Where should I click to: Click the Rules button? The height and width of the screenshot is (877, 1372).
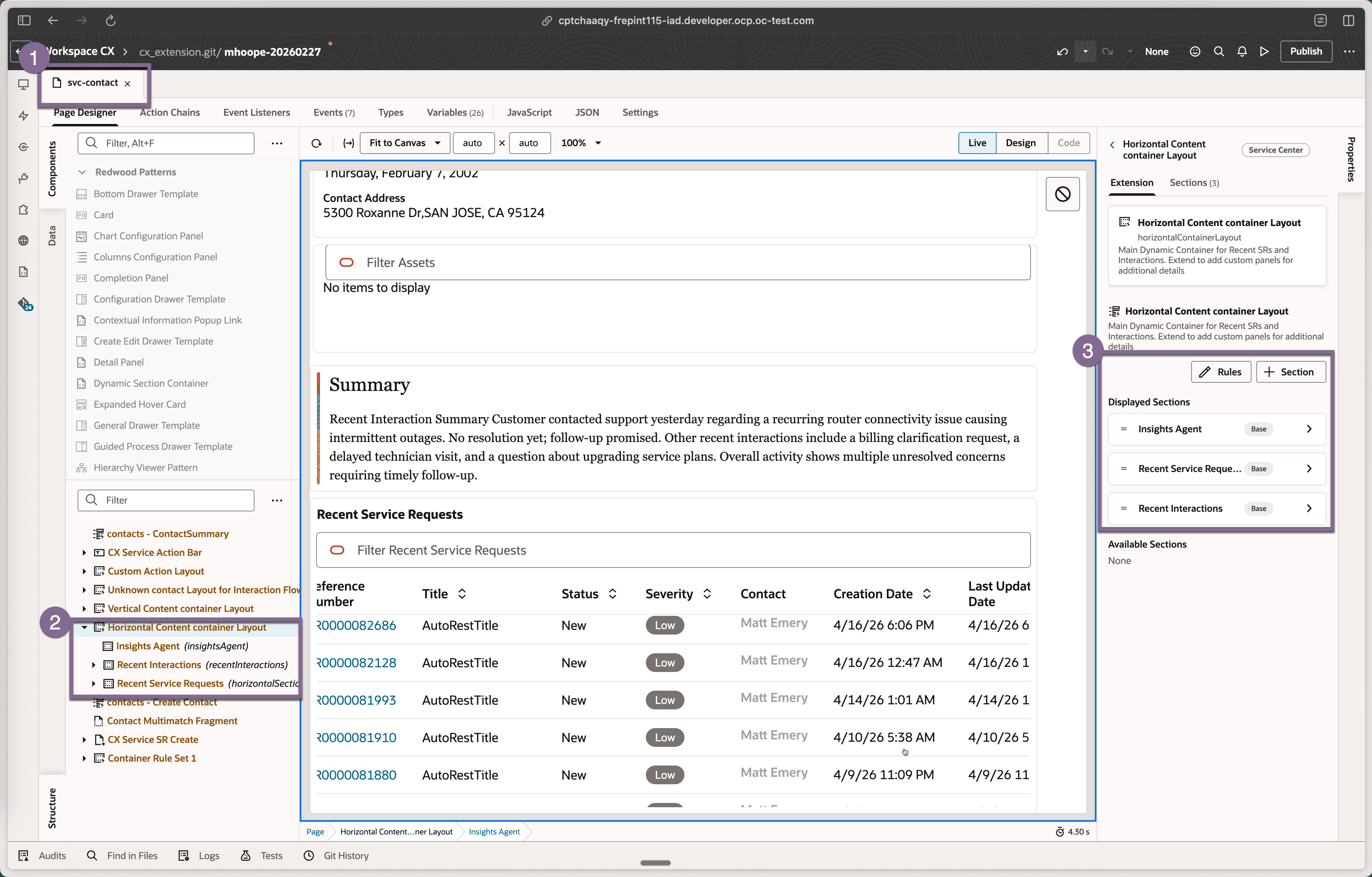click(1220, 372)
